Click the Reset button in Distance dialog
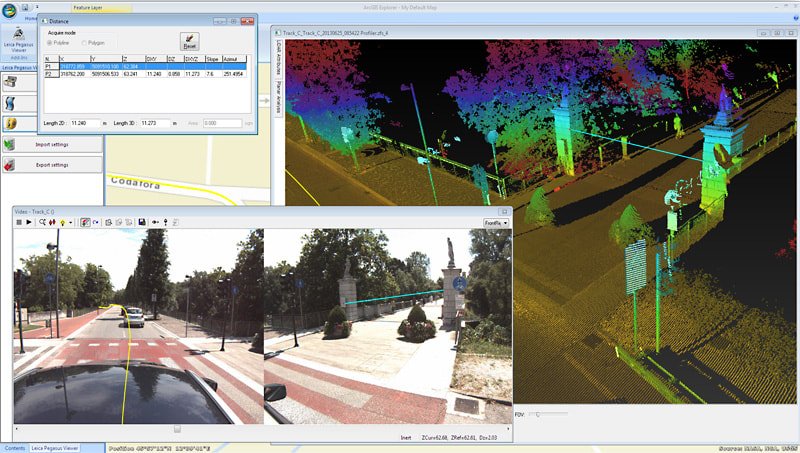This screenshot has height=453, width=800. coord(189,41)
